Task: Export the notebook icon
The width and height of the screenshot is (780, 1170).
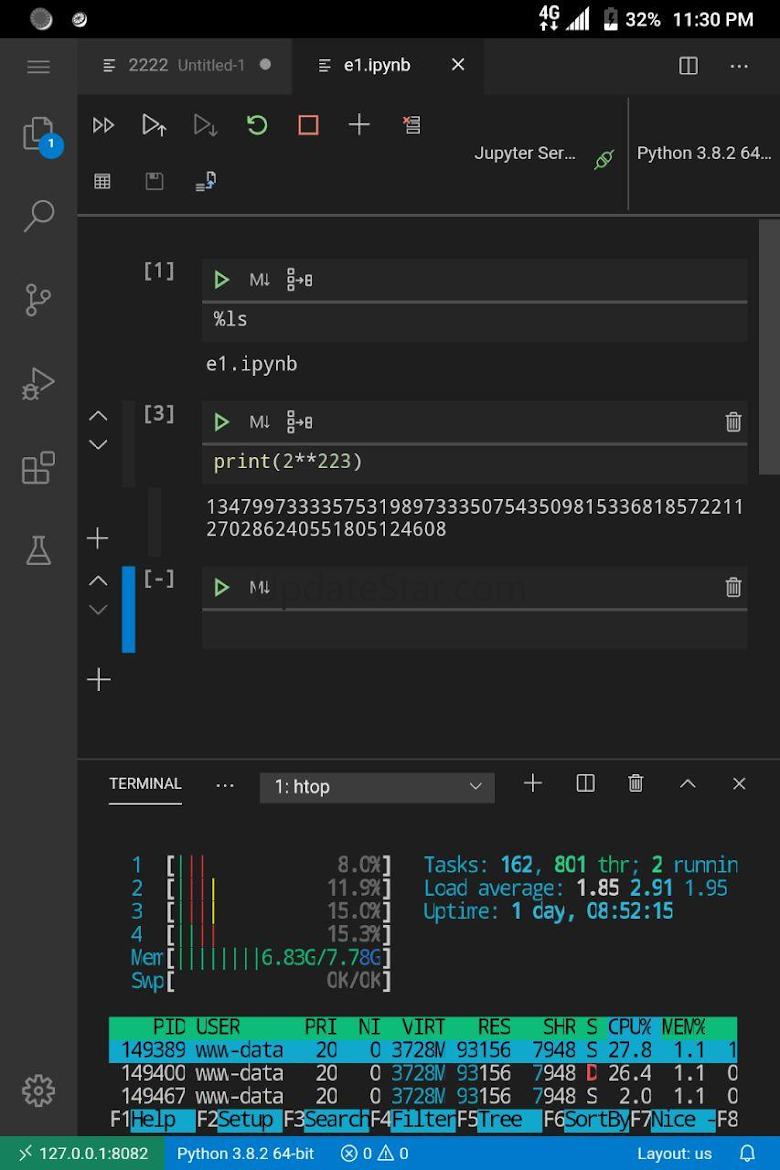Action: pos(205,181)
